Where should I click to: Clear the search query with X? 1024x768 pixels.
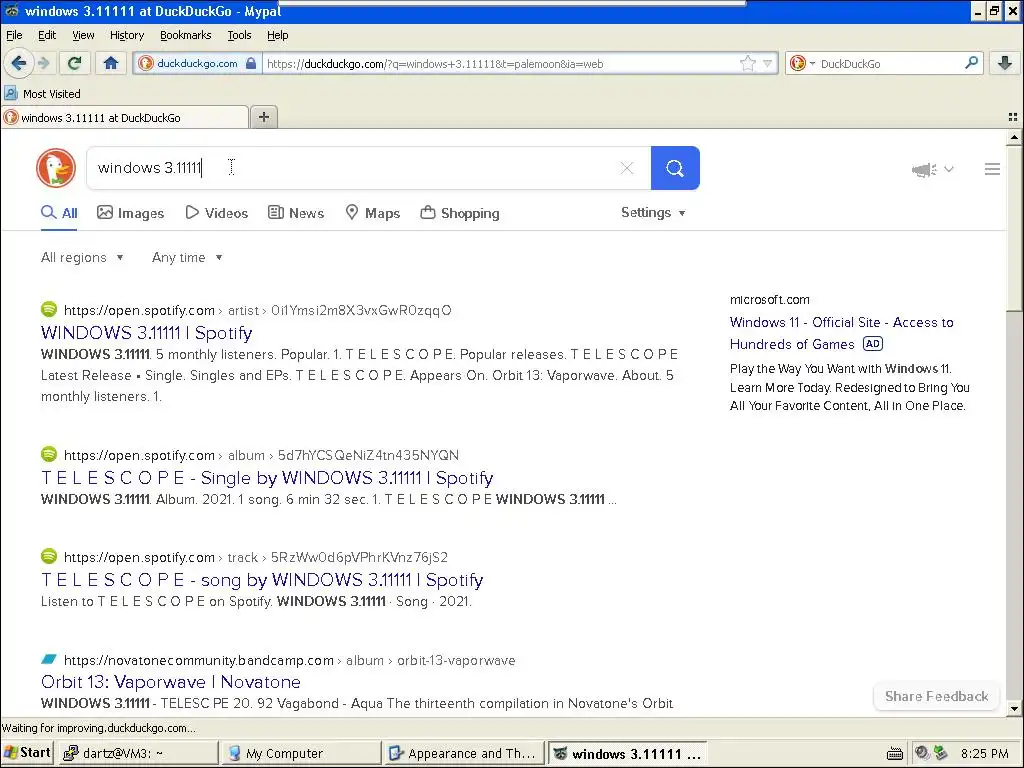pyautogui.click(x=627, y=168)
